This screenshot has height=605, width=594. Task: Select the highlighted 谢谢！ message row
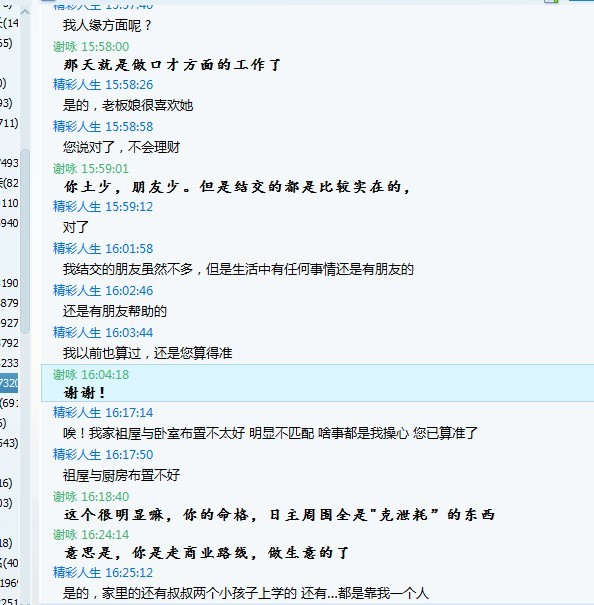tap(317, 383)
